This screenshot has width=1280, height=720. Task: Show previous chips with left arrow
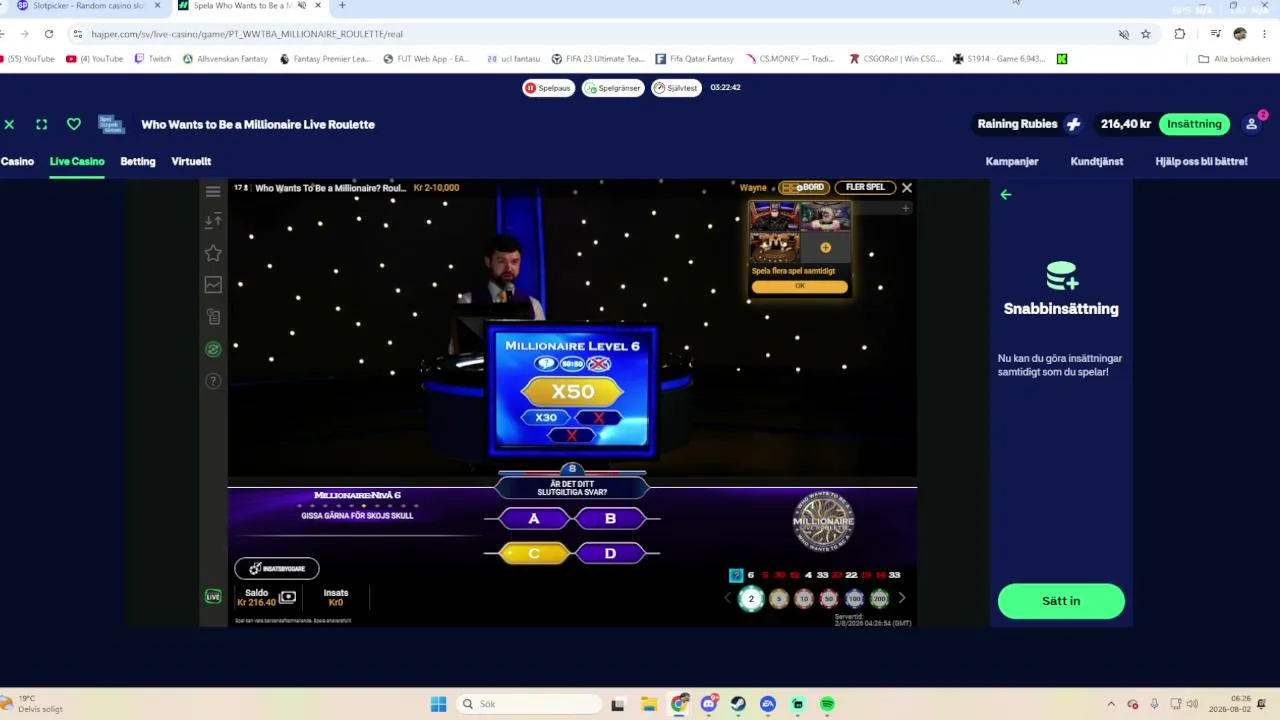click(728, 598)
